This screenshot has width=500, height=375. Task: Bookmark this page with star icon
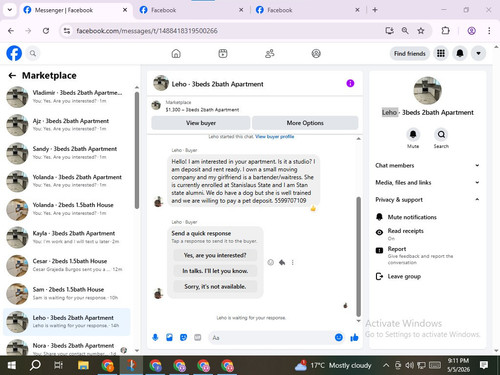point(421,31)
